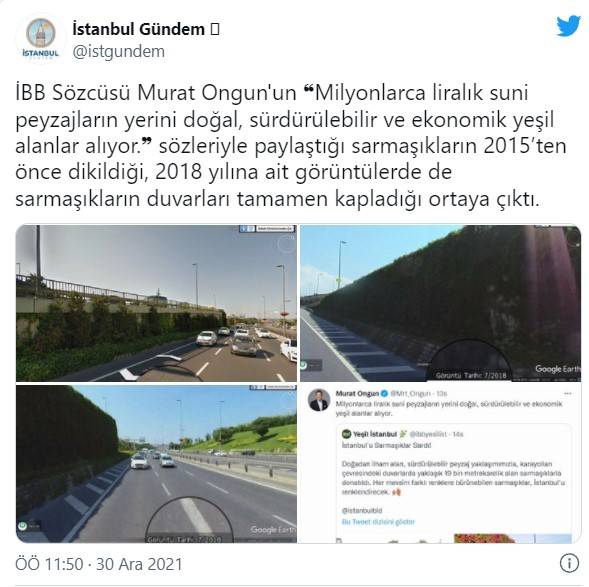Screen dimensions: 589x587
Task: Click Murat Ongun's profile picture in screenshot
Action: point(319,400)
